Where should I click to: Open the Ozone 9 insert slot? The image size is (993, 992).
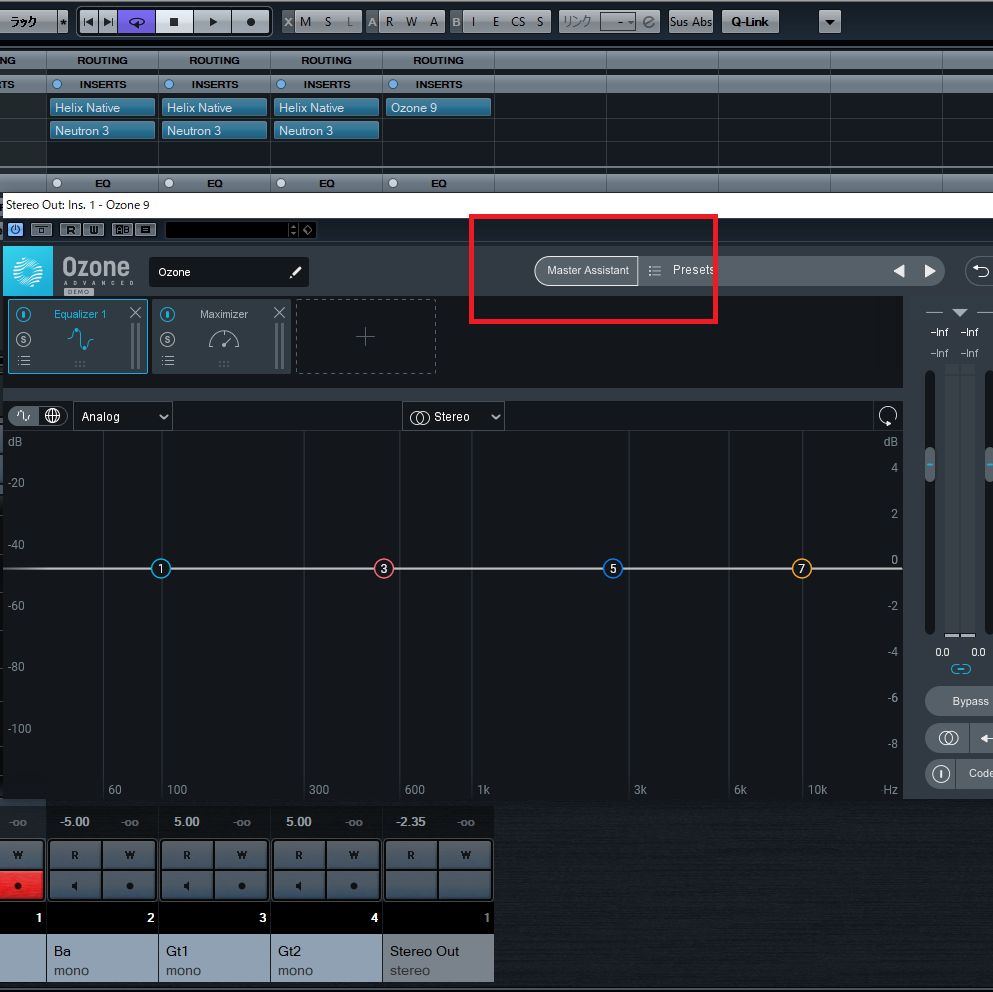coord(438,108)
